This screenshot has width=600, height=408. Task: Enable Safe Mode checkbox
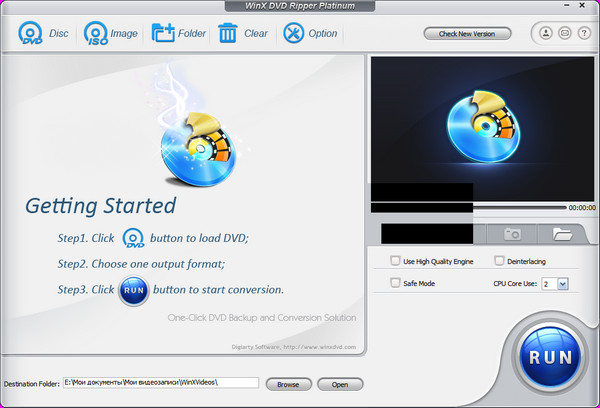coord(395,283)
